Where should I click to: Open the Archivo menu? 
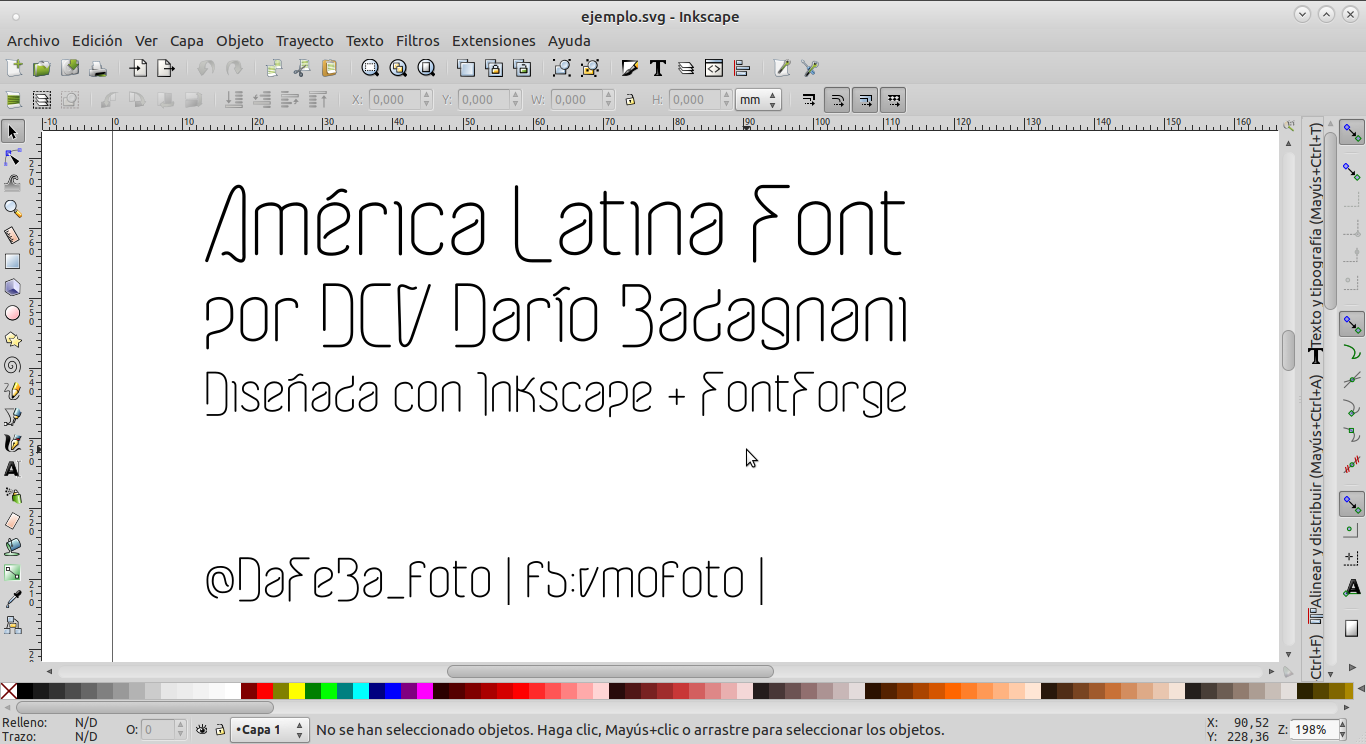coord(33,41)
